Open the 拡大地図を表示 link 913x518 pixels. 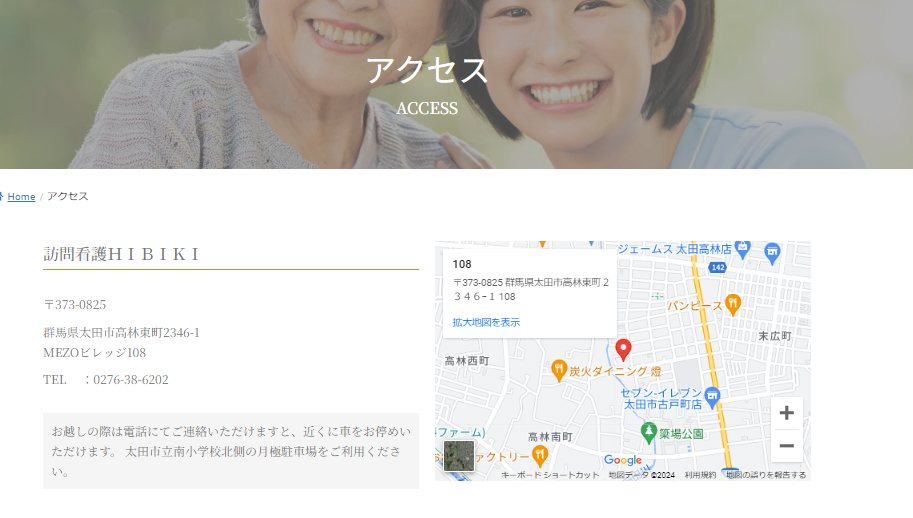pos(486,322)
